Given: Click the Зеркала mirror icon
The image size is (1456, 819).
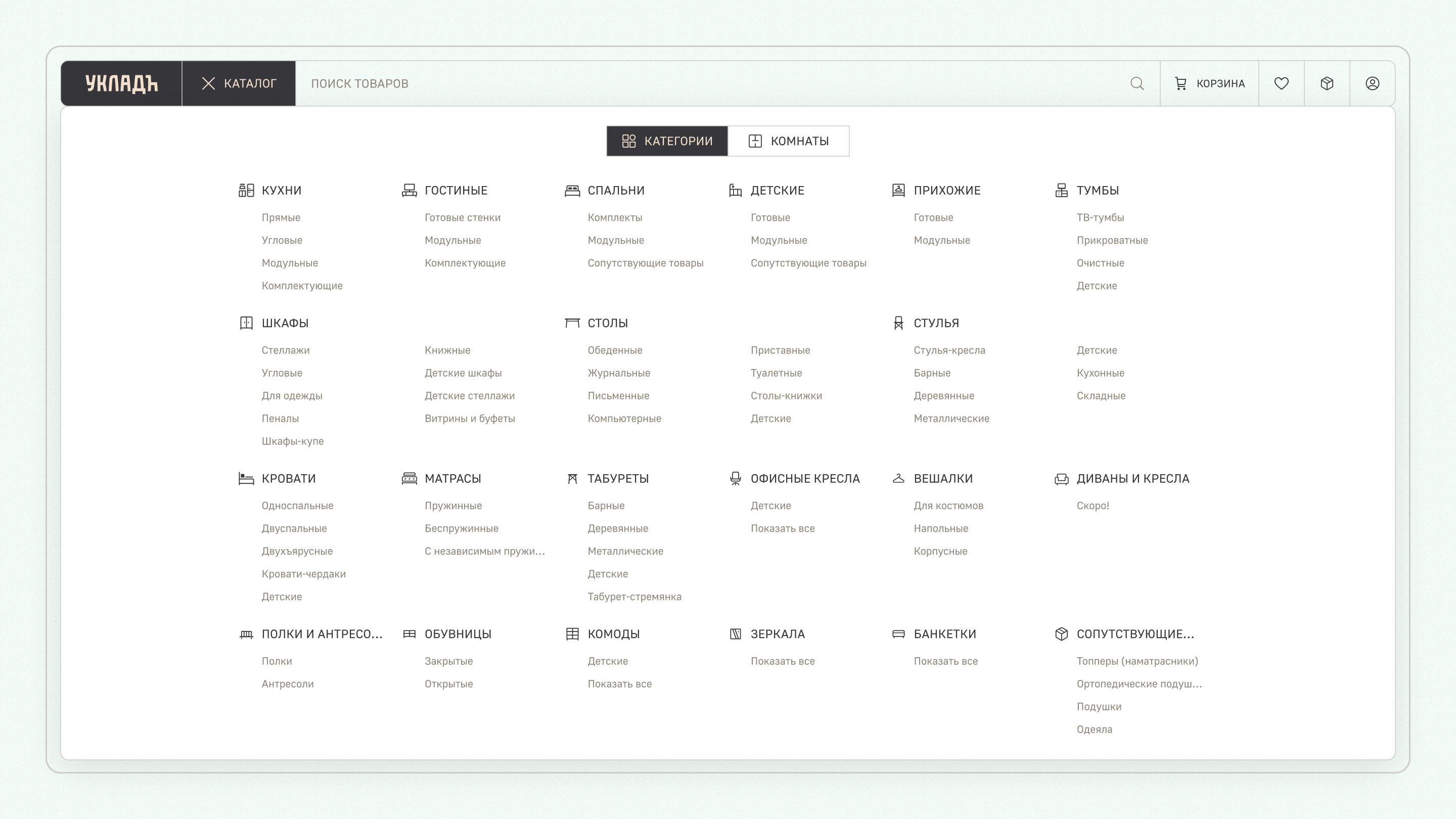Looking at the screenshot, I should click(735, 634).
